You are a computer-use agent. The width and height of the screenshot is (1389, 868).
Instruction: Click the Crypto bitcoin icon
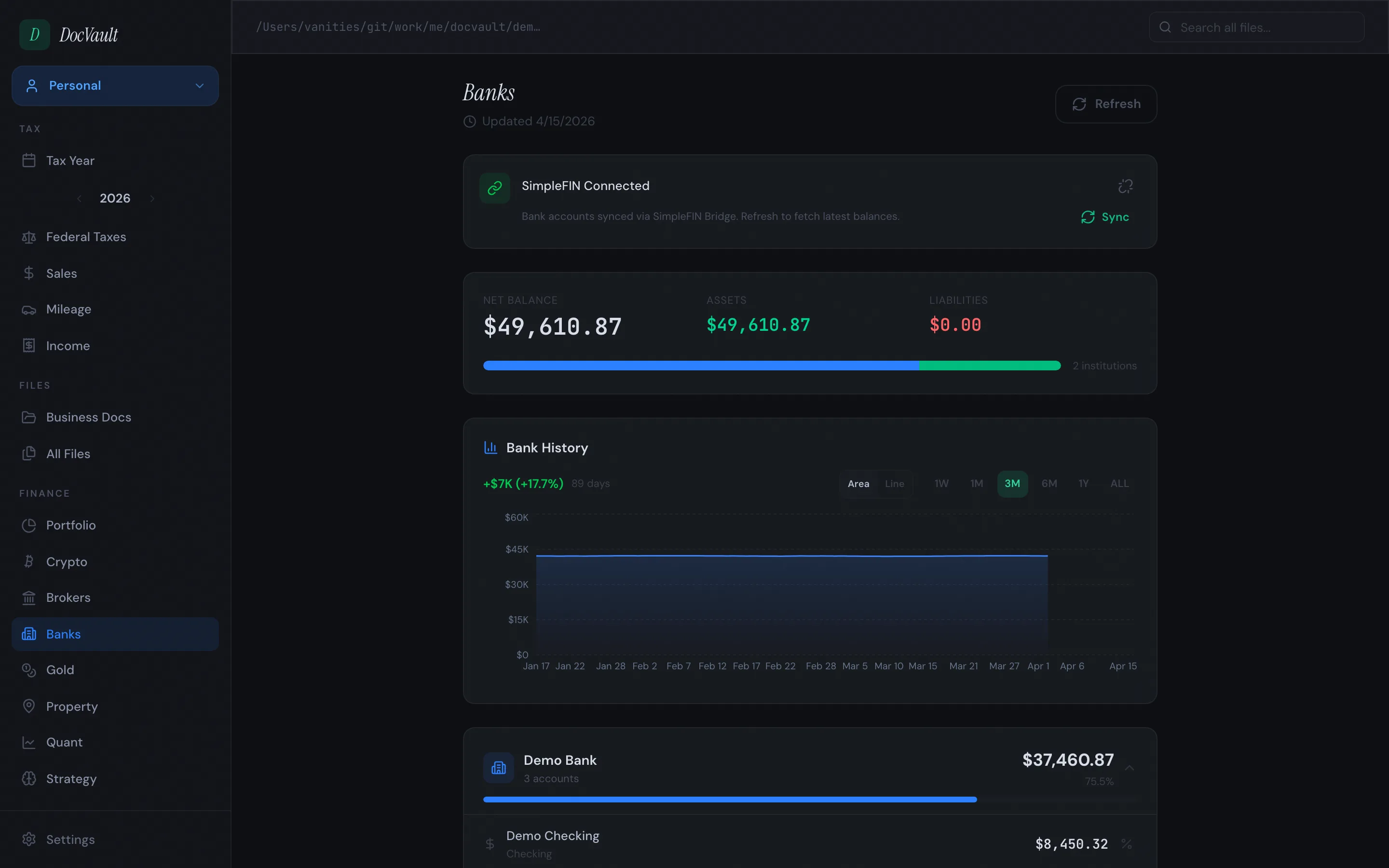[x=29, y=561]
